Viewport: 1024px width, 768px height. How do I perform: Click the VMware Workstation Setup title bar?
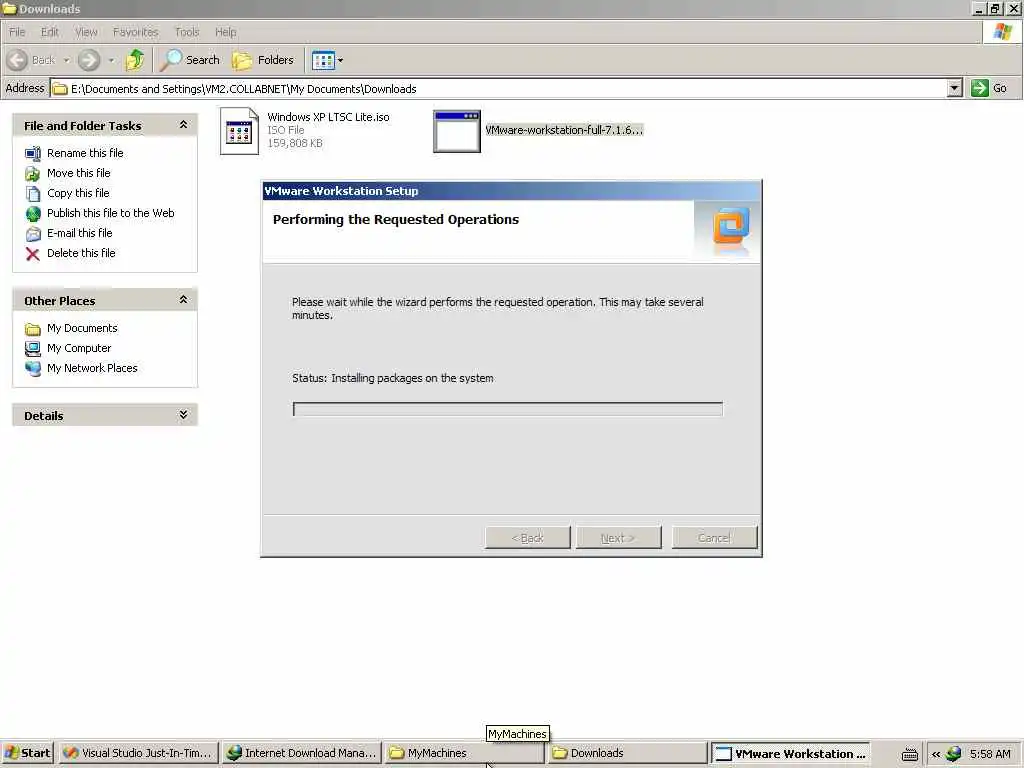[511, 191]
